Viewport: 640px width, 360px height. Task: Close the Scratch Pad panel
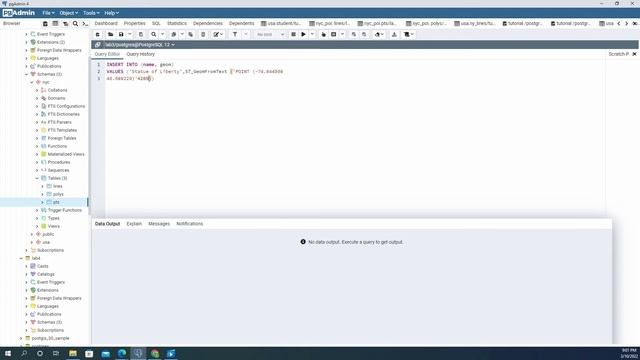point(634,54)
